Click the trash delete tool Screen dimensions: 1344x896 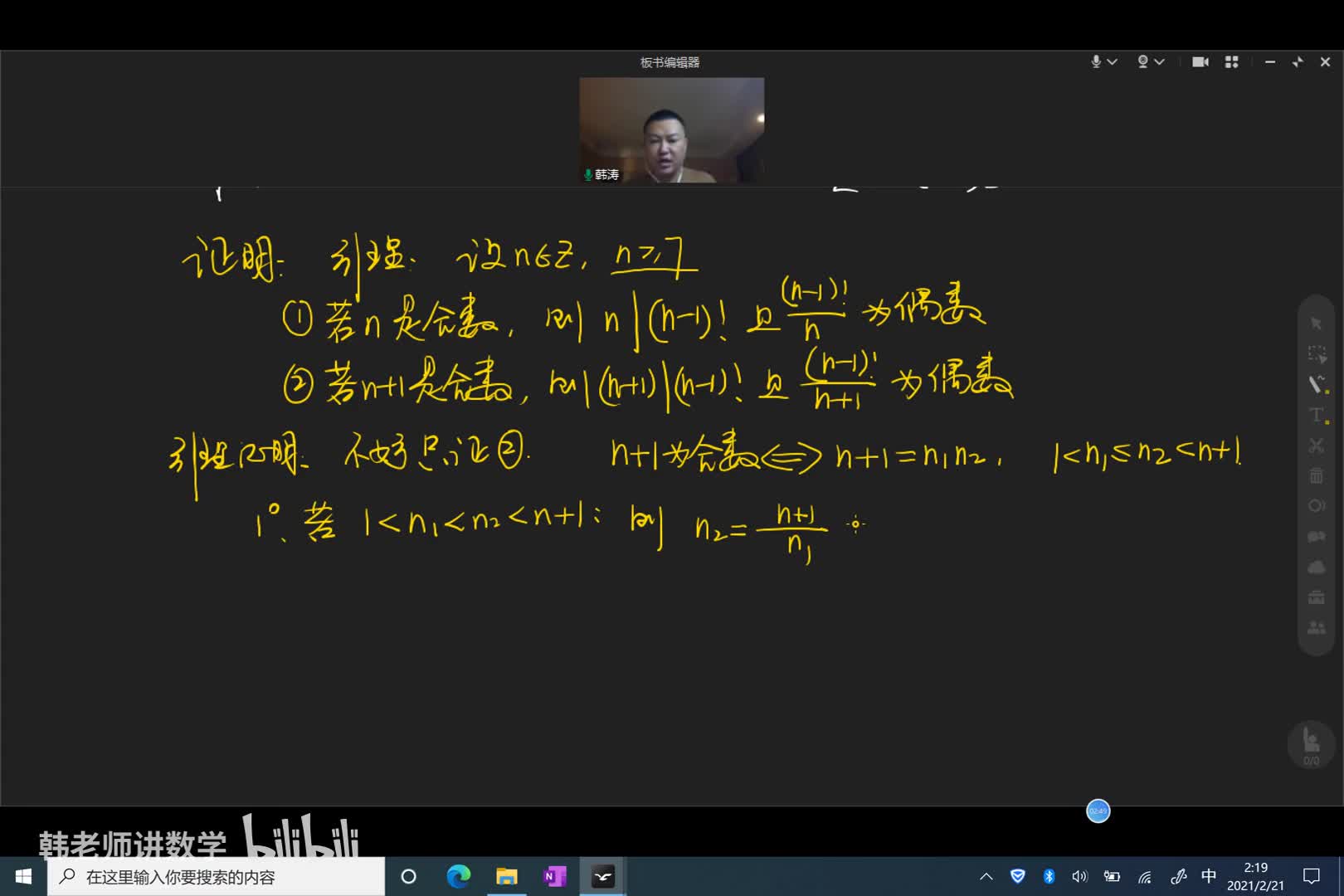[x=1316, y=475]
